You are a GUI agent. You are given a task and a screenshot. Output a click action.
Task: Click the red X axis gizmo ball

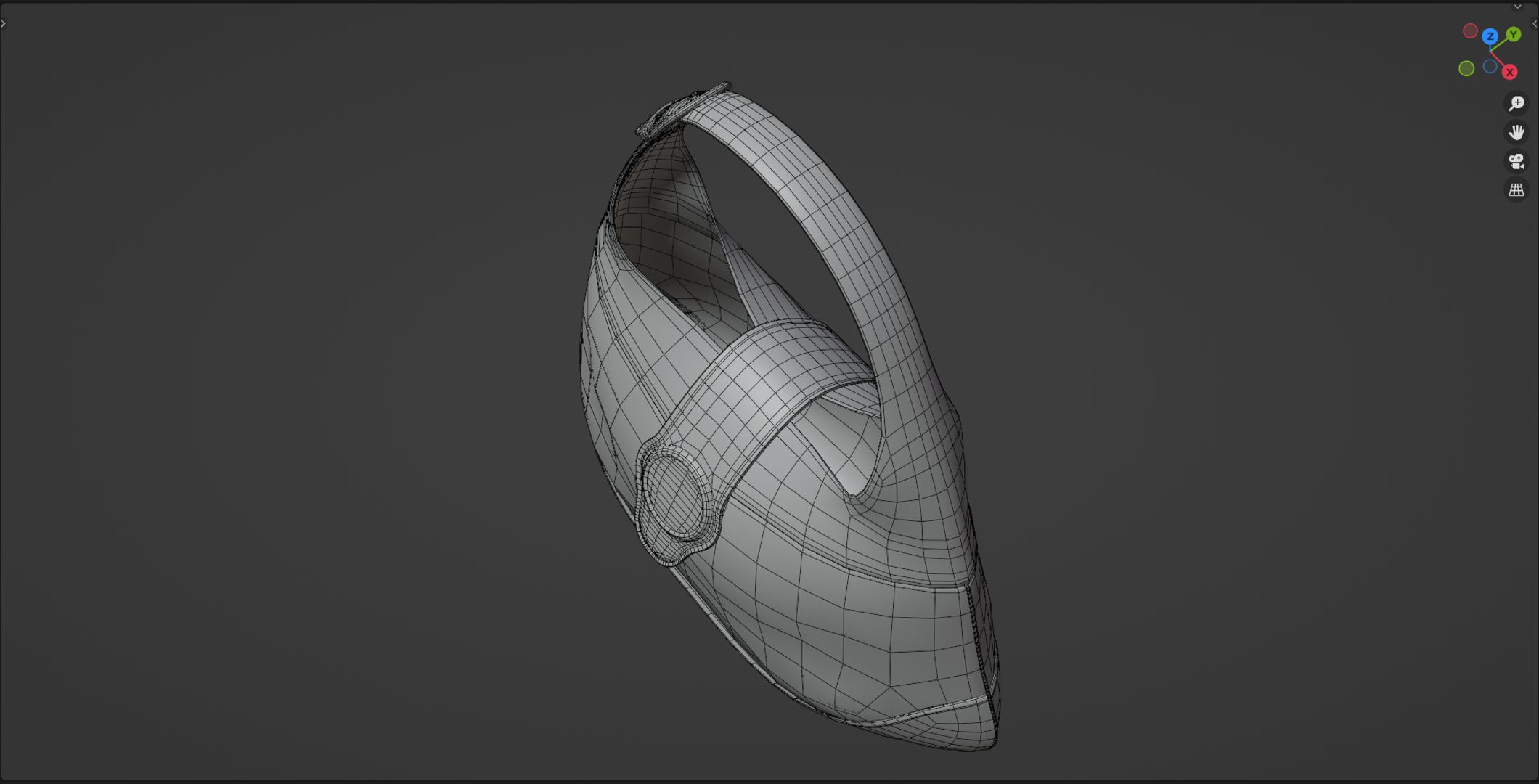(1509, 73)
